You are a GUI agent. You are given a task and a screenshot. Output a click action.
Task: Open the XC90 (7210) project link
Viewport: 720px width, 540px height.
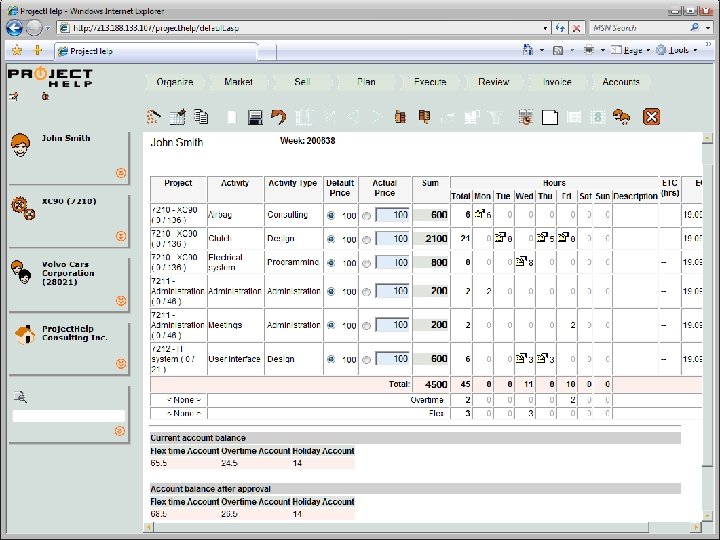(69, 201)
